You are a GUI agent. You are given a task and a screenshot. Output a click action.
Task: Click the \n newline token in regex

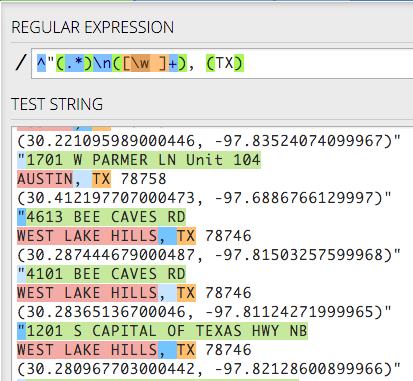102,63
